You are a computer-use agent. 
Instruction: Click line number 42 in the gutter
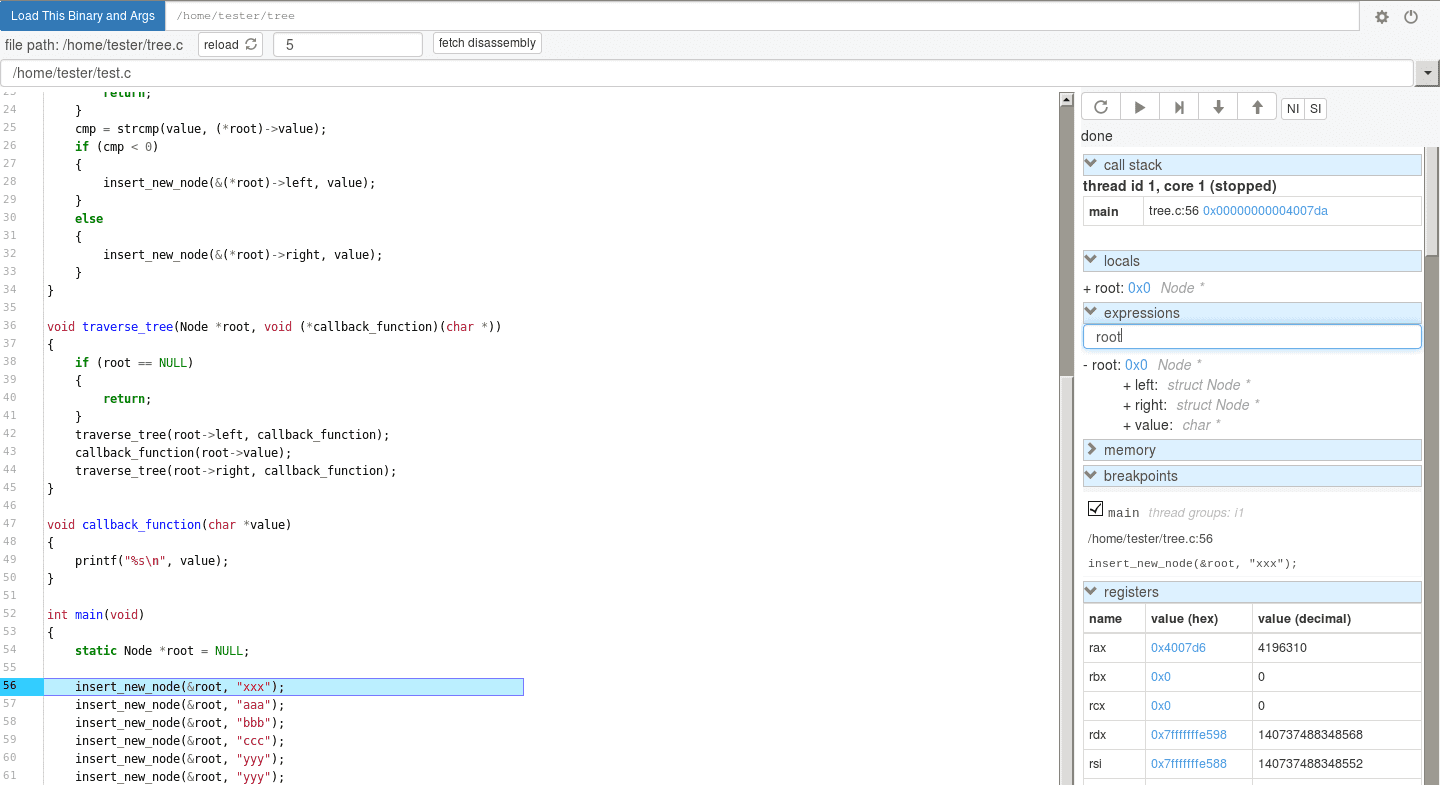click(x=10, y=435)
